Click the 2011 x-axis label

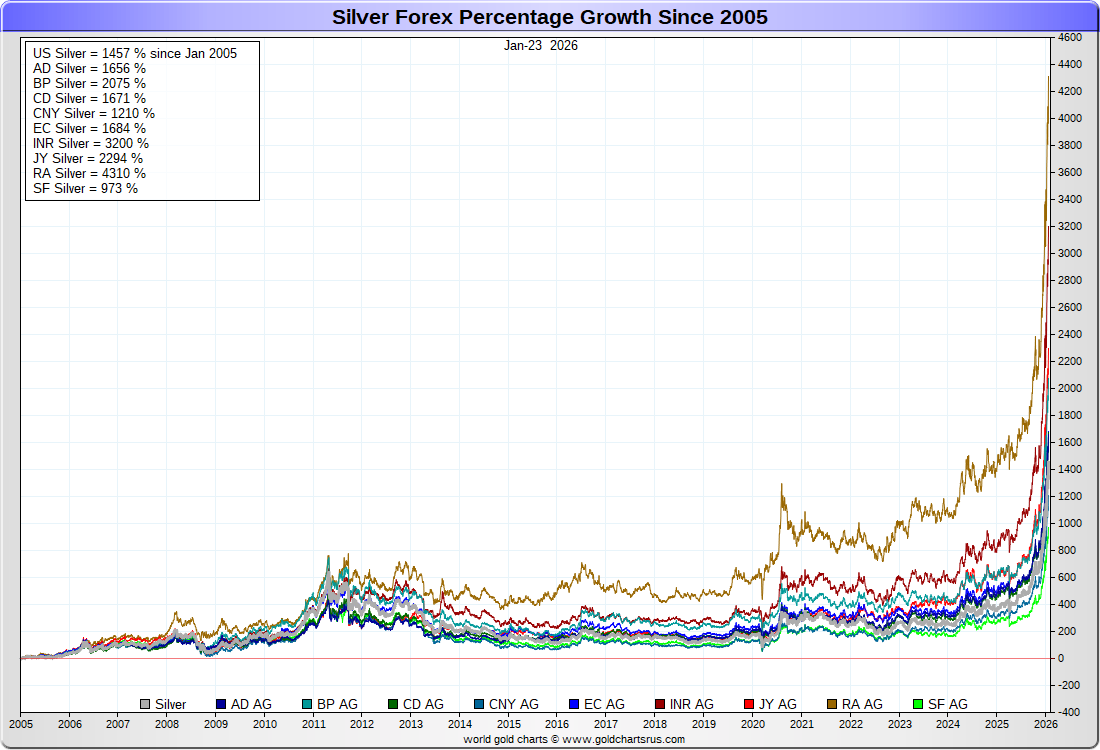314,724
